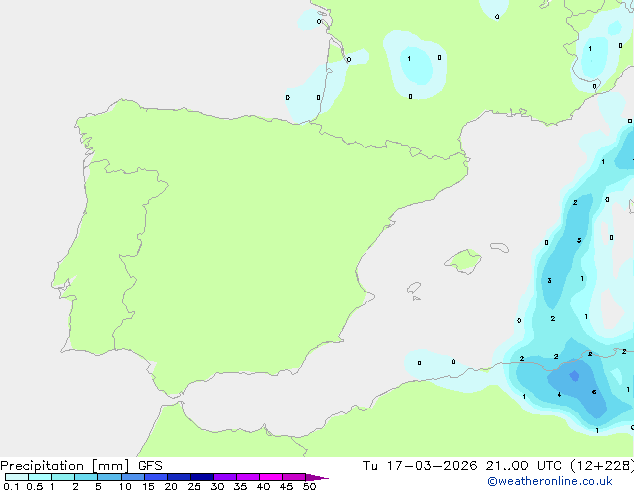Image resolution: width=634 pixels, height=490 pixels.
Task: Pick the 1–2 mm legend swatch
Action: (63, 477)
